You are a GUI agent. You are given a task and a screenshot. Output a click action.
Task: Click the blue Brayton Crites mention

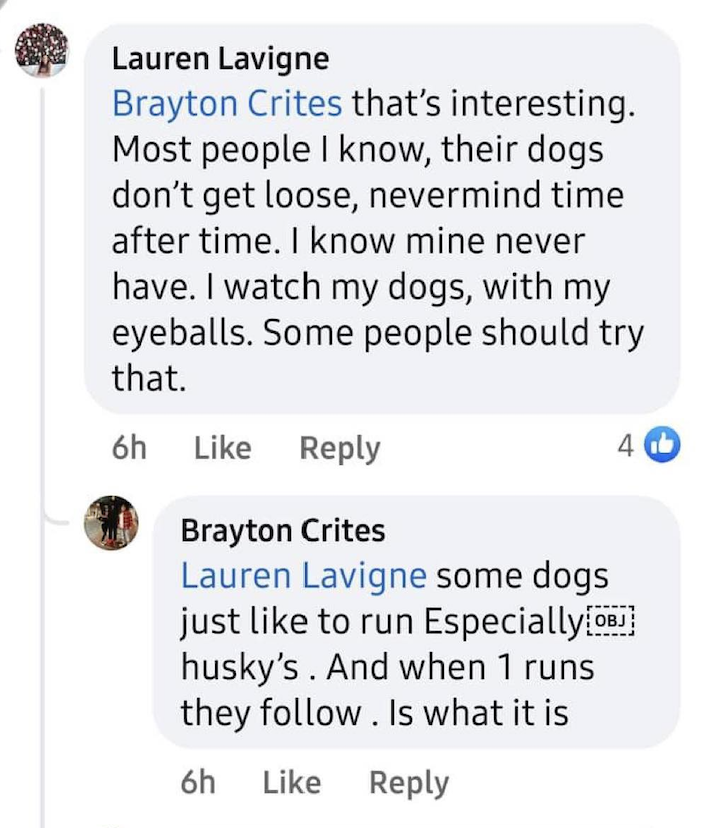(x=227, y=103)
